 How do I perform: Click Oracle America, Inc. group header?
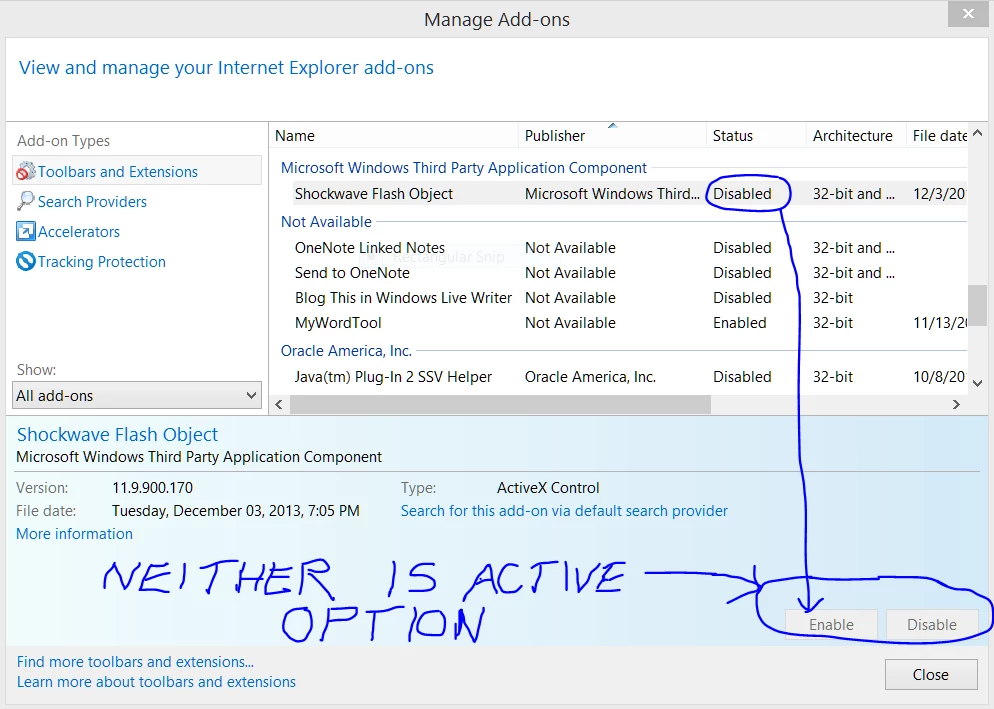346,351
